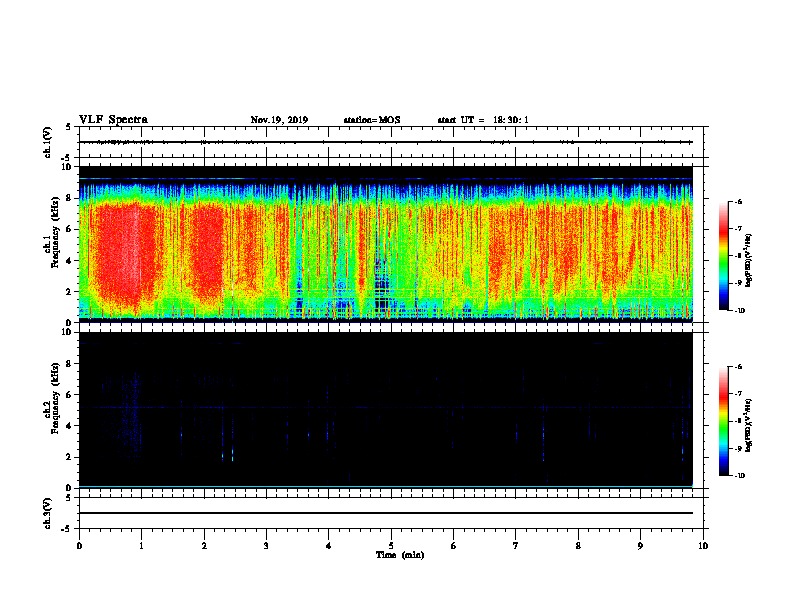792x612 pixels.
Task: Click the ch.1 waveform trace in top panel
Action: coord(386,142)
